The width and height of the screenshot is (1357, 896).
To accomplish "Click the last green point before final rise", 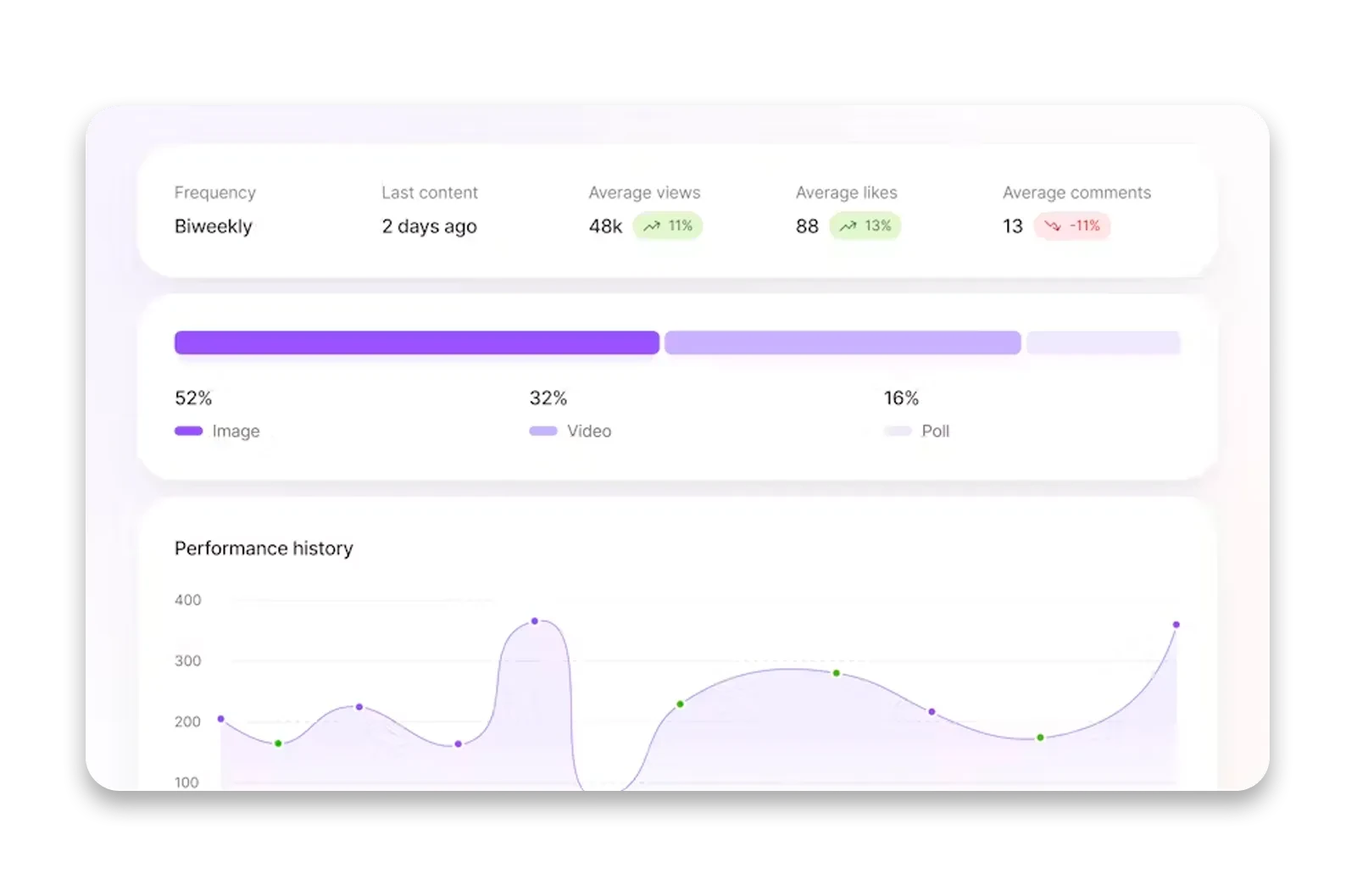I will point(1041,737).
